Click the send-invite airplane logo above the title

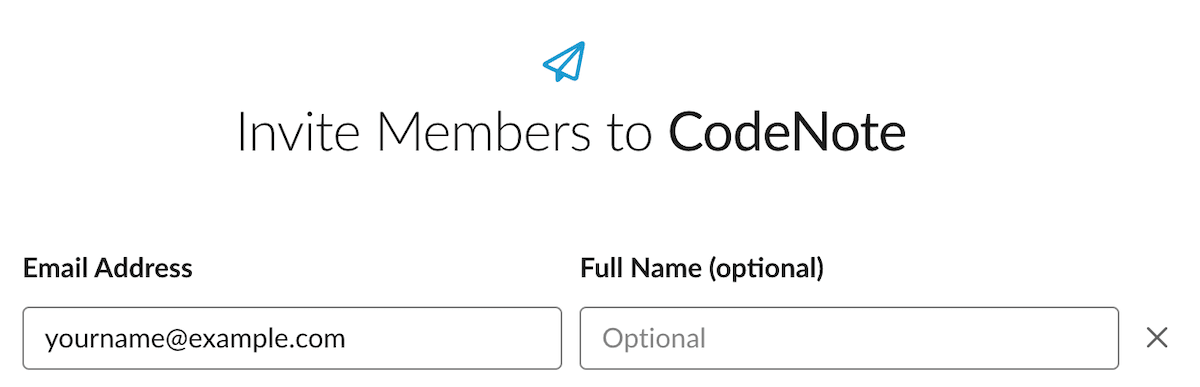[564, 61]
